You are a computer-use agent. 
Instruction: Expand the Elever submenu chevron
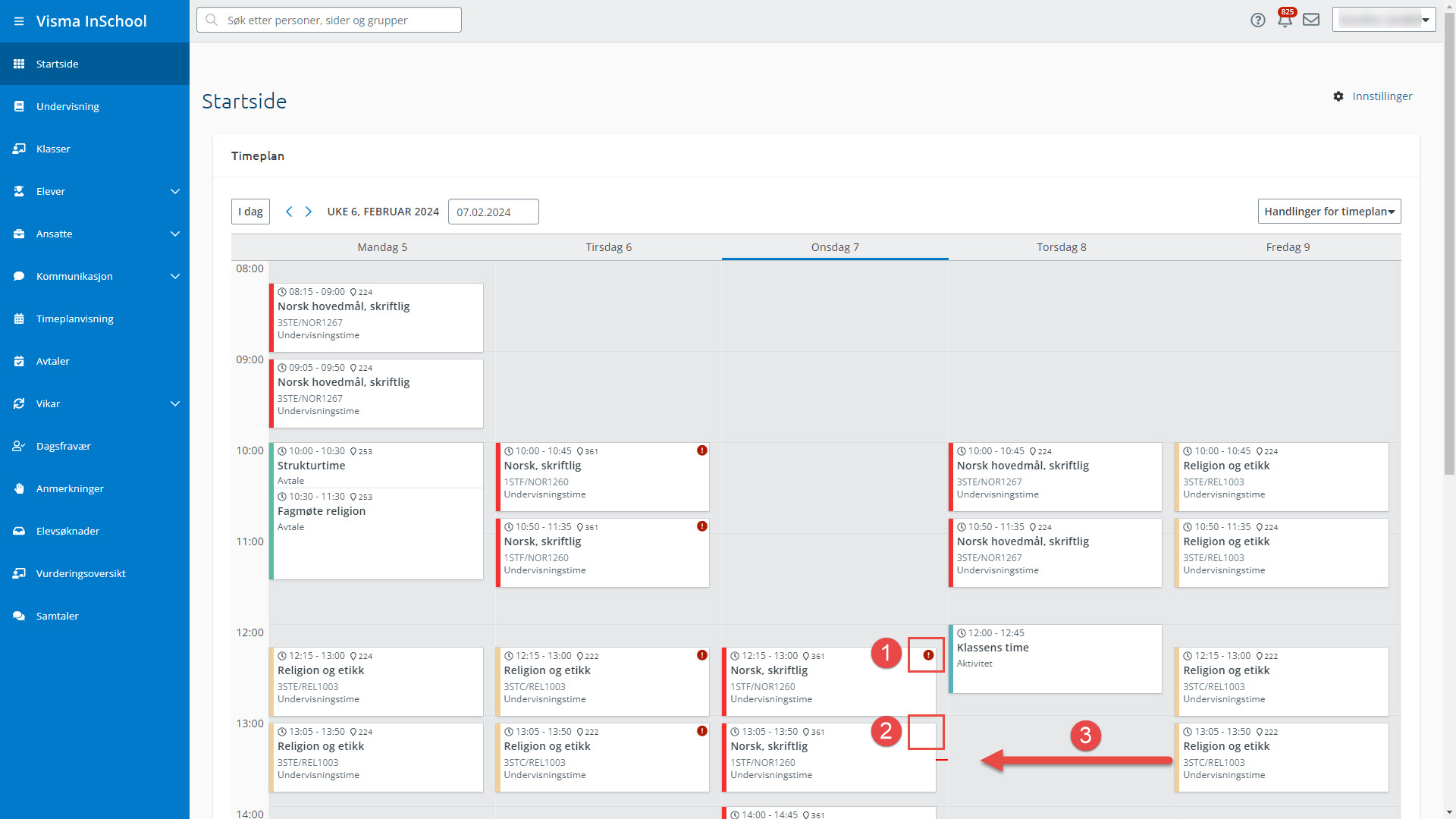coord(175,191)
